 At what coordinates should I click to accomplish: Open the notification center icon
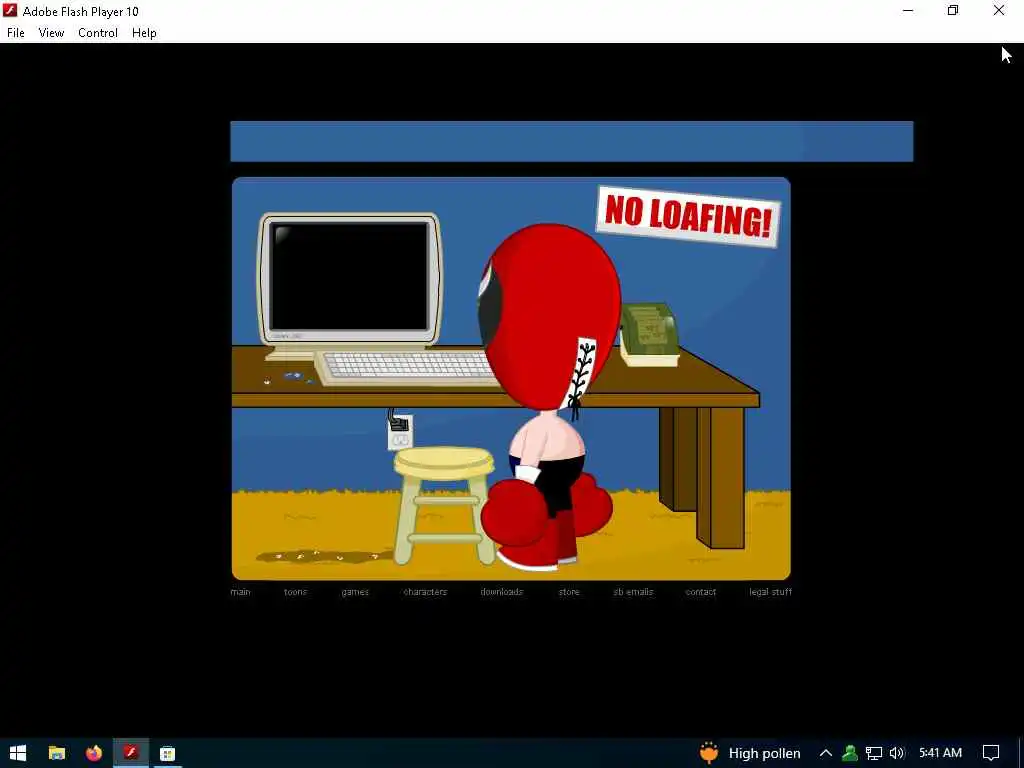991,753
